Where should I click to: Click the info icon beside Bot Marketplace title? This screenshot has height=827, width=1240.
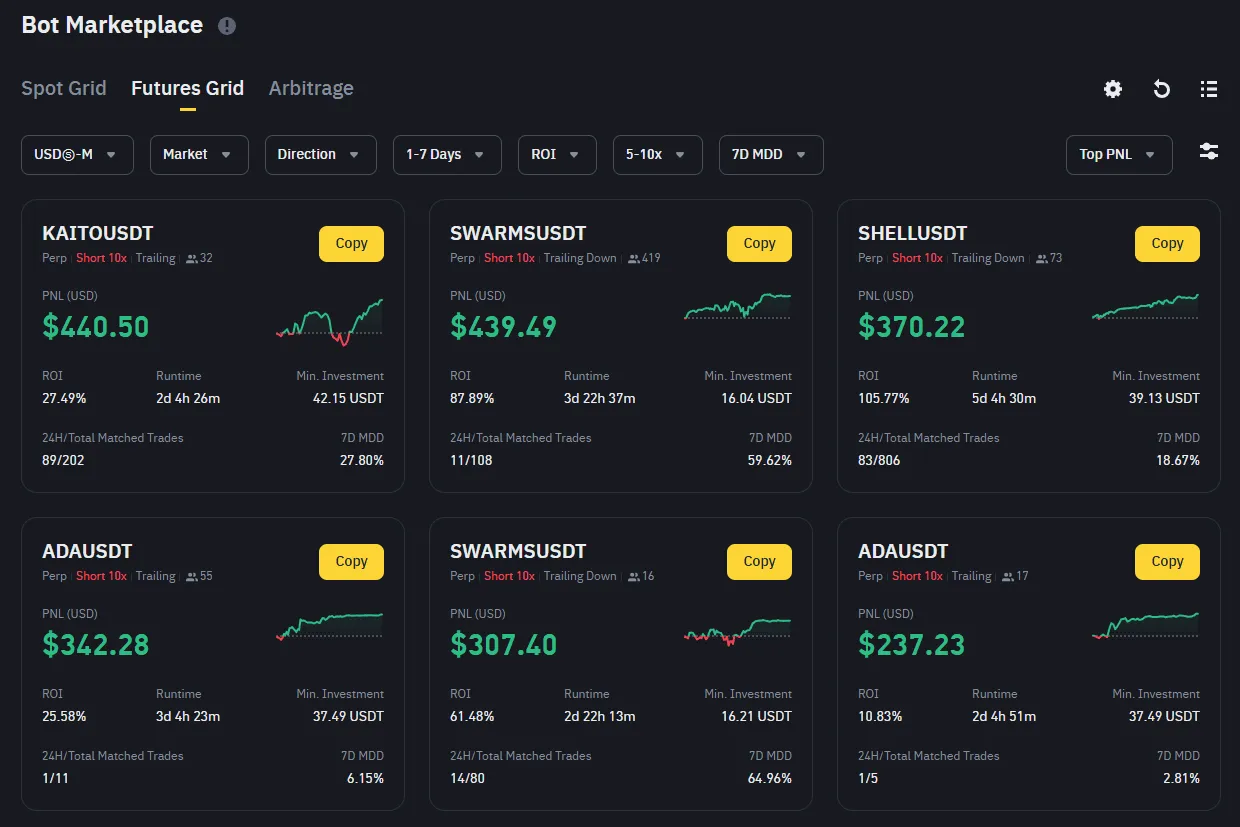(x=227, y=27)
